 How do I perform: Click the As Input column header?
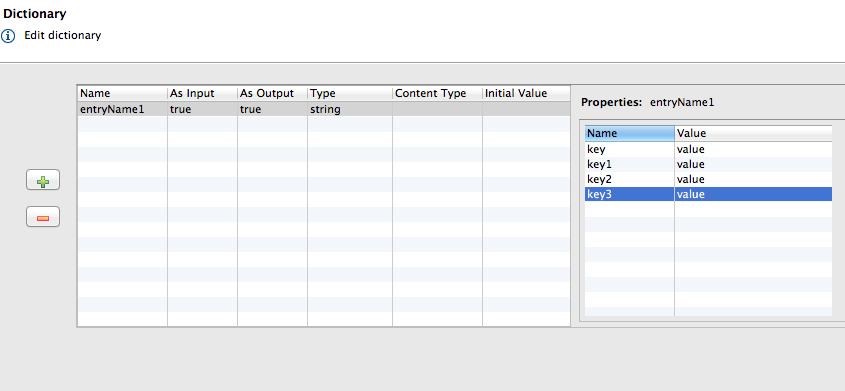click(x=203, y=93)
